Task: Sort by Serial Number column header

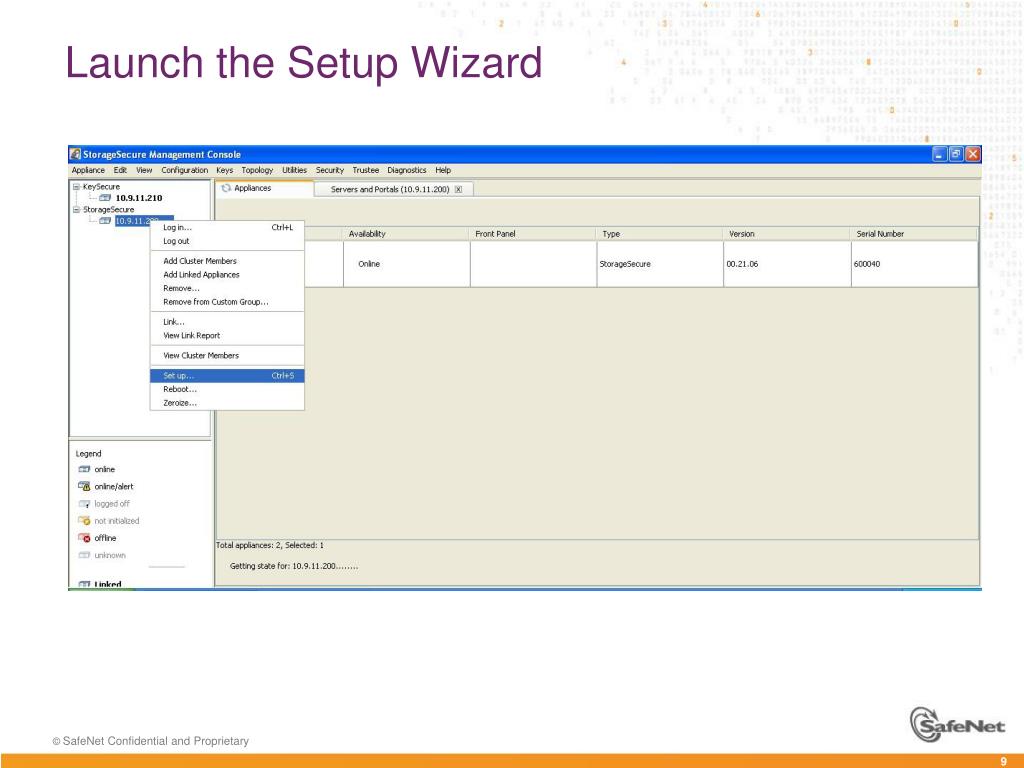Action: pos(914,234)
